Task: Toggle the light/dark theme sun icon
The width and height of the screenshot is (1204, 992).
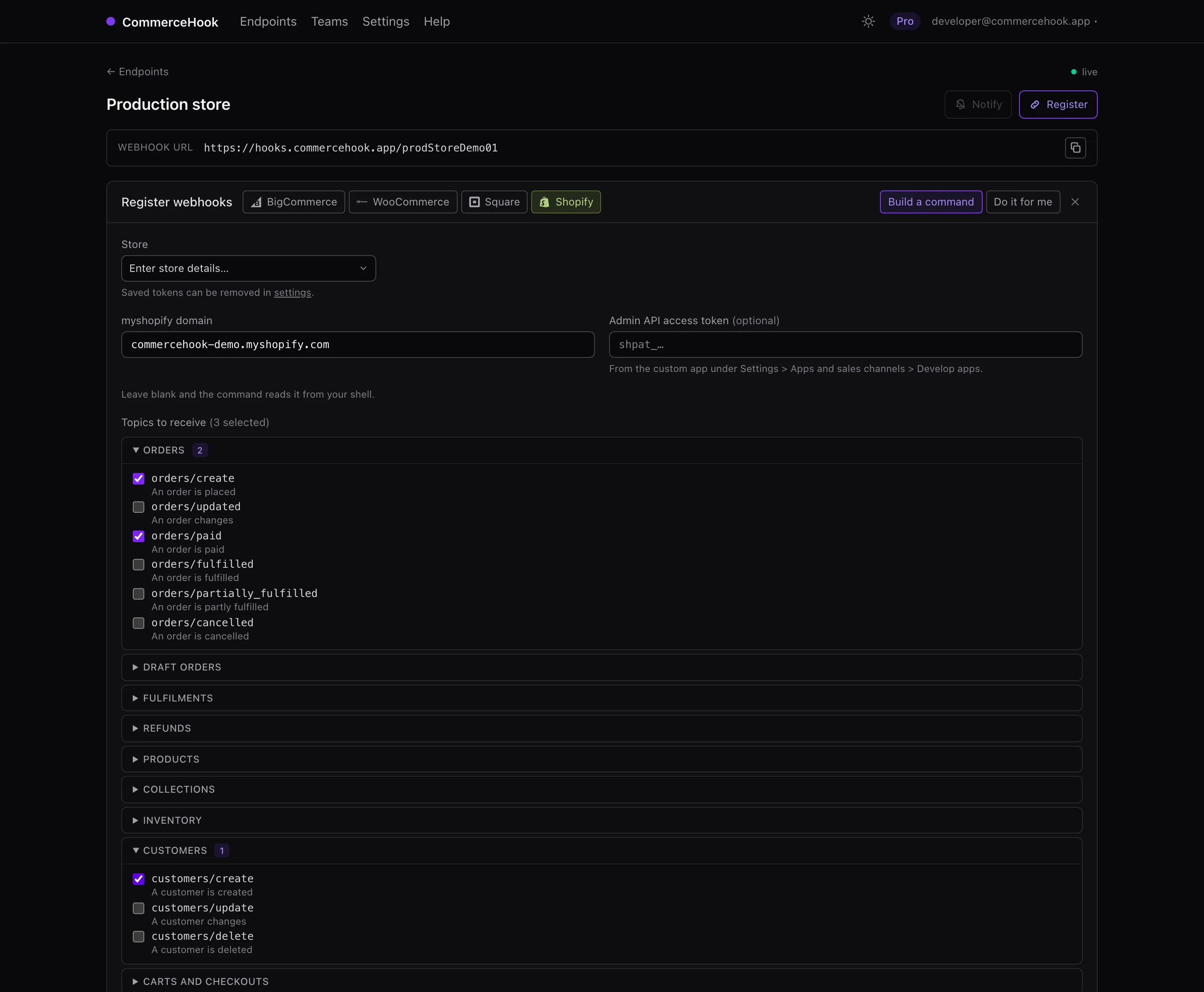Action: pos(868,22)
